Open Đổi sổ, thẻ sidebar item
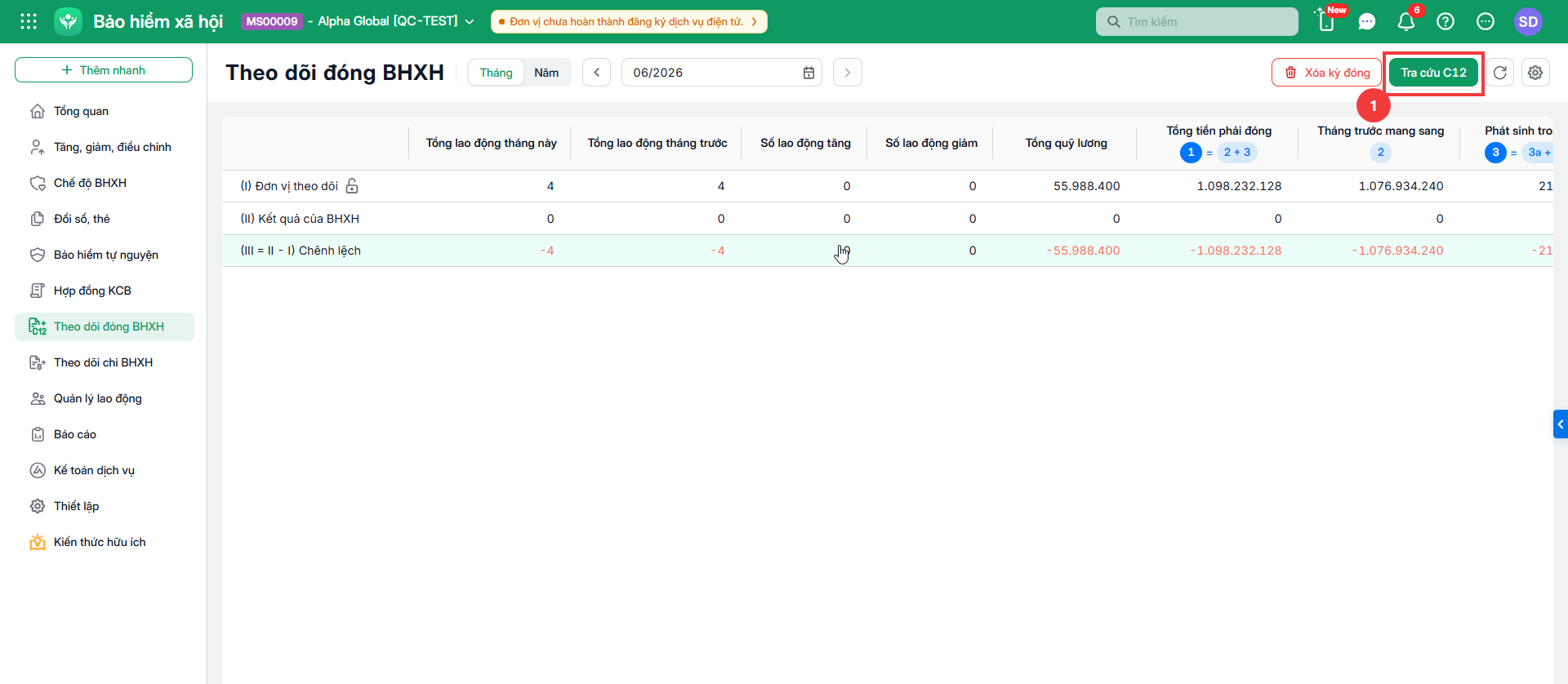The height and width of the screenshot is (684, 1568). (x=105, y=219)
